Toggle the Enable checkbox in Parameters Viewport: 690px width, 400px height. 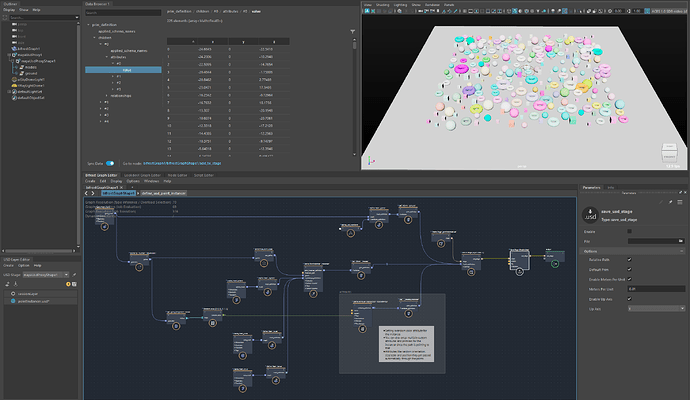[629, 231]
